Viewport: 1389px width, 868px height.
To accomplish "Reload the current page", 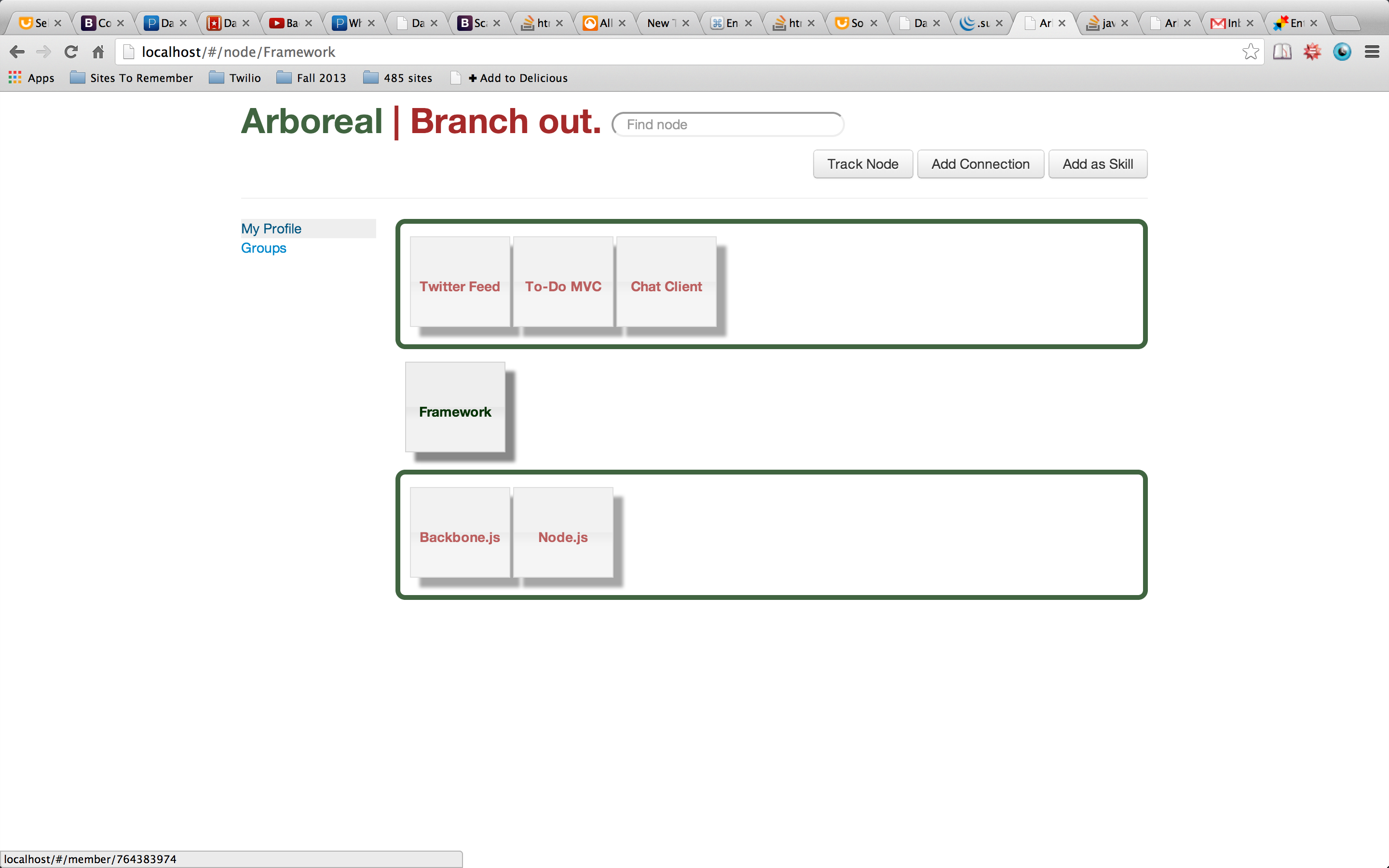I will tap(70, 52).
